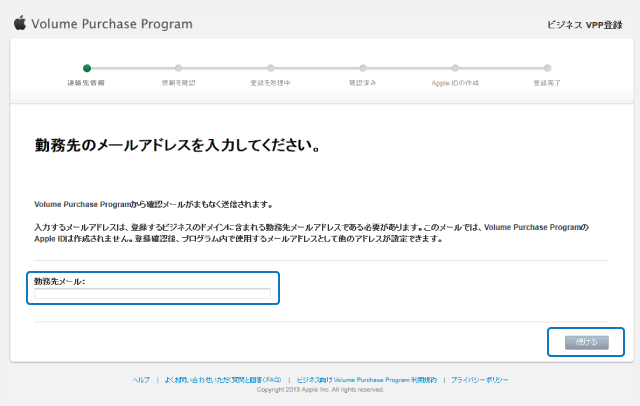Viewport: 640px width, 406px height.
Task: Focus the 勤務先メール email input field
Action: point(152,294)
